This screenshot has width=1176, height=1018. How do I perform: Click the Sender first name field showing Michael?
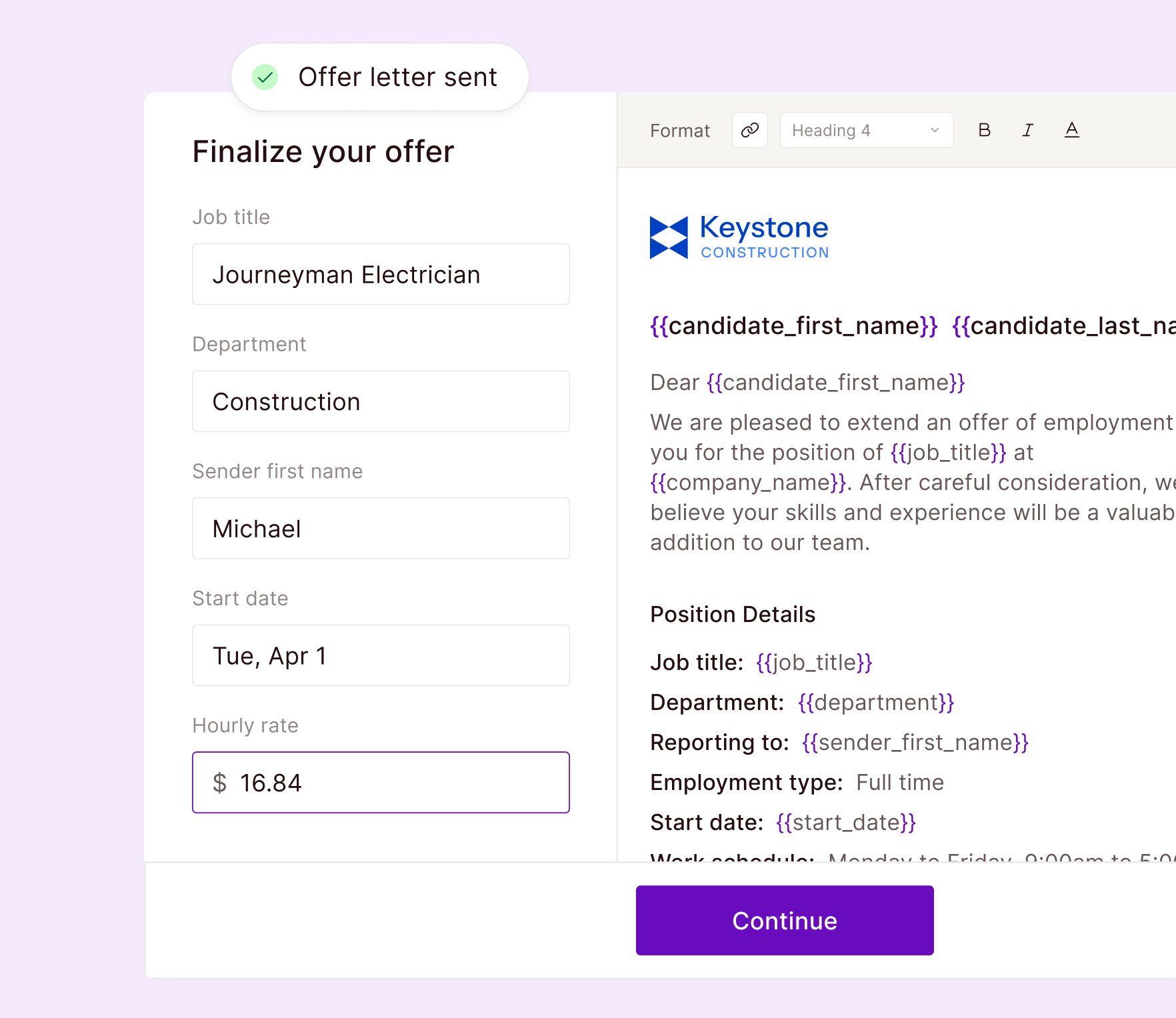point(381,528)
